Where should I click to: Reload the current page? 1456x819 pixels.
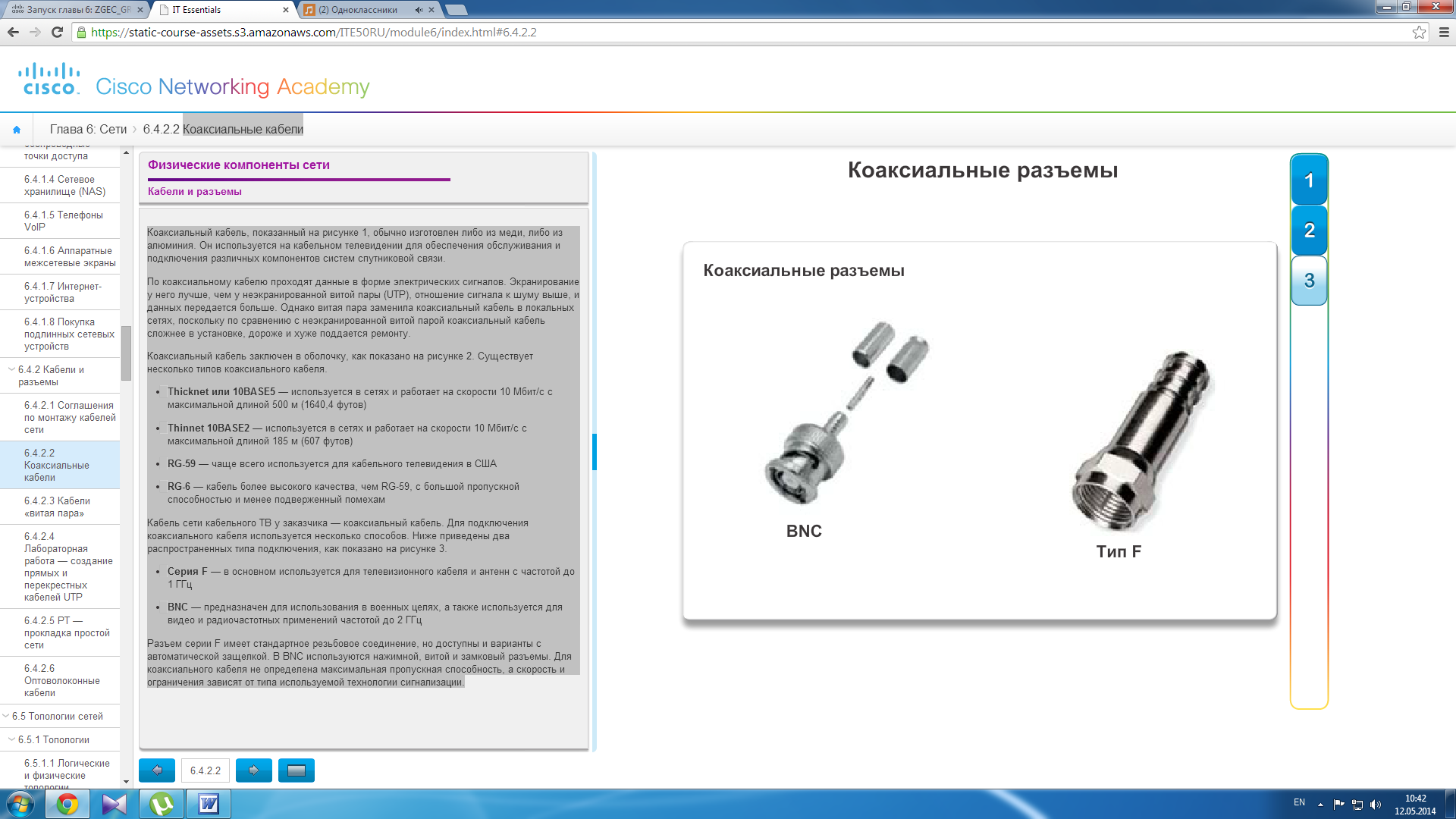coord(57,32)
